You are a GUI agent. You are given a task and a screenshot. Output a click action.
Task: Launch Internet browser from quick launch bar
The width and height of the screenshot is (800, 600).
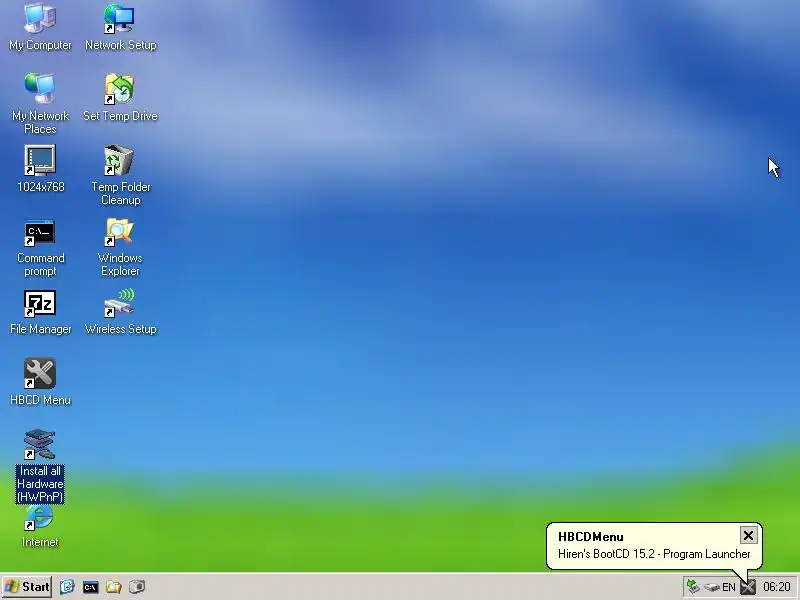pyautogui.click(x=67, y=587)
